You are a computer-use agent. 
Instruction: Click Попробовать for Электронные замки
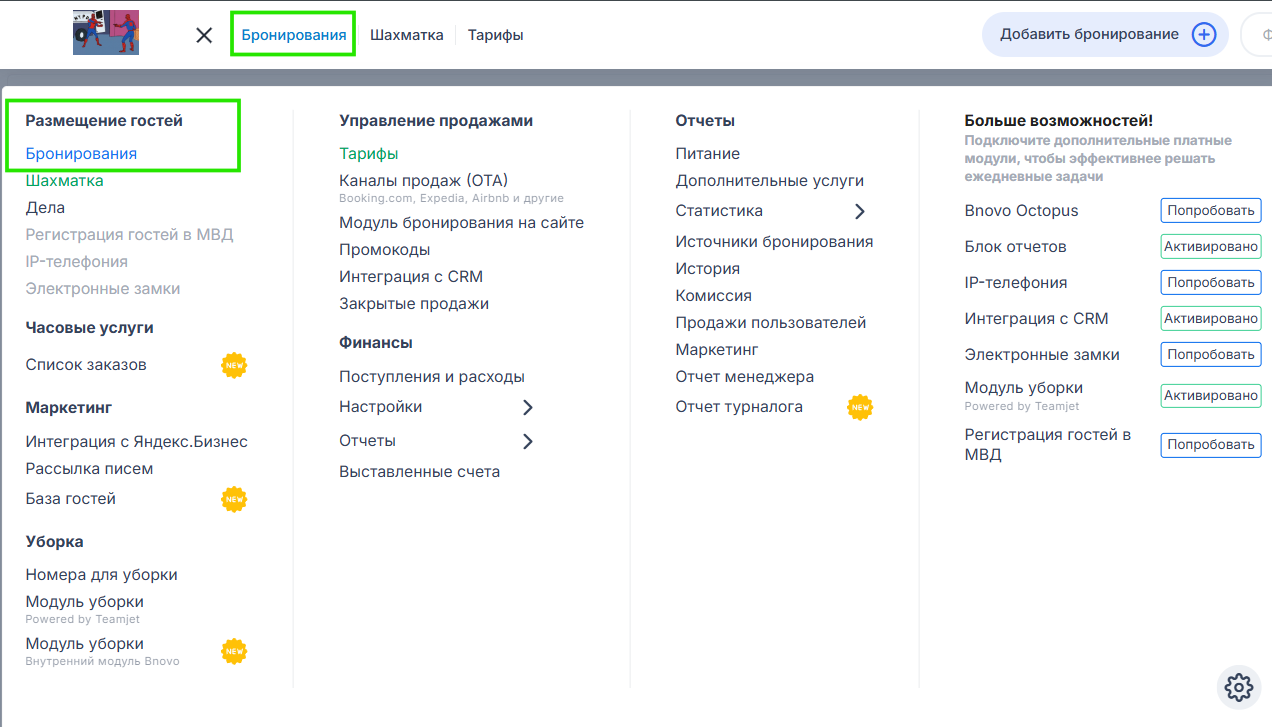[x=1210, y=355]
